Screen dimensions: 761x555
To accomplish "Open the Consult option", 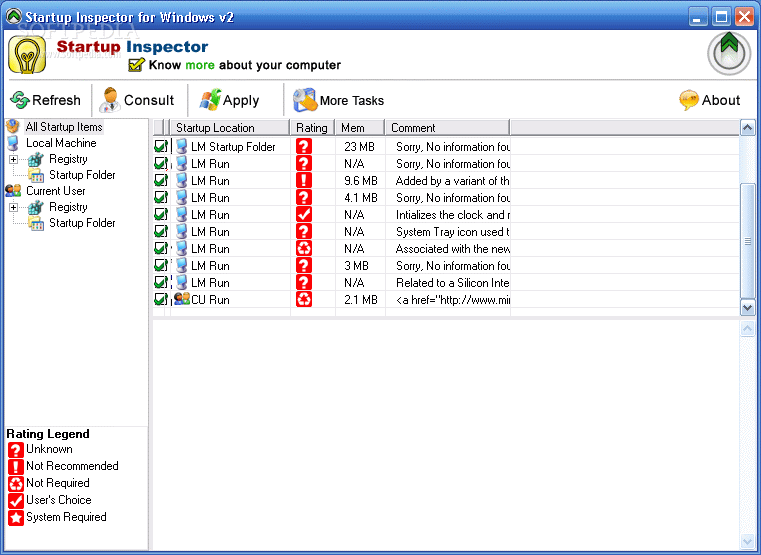I will pyautogui.click(x=136, y=100).
